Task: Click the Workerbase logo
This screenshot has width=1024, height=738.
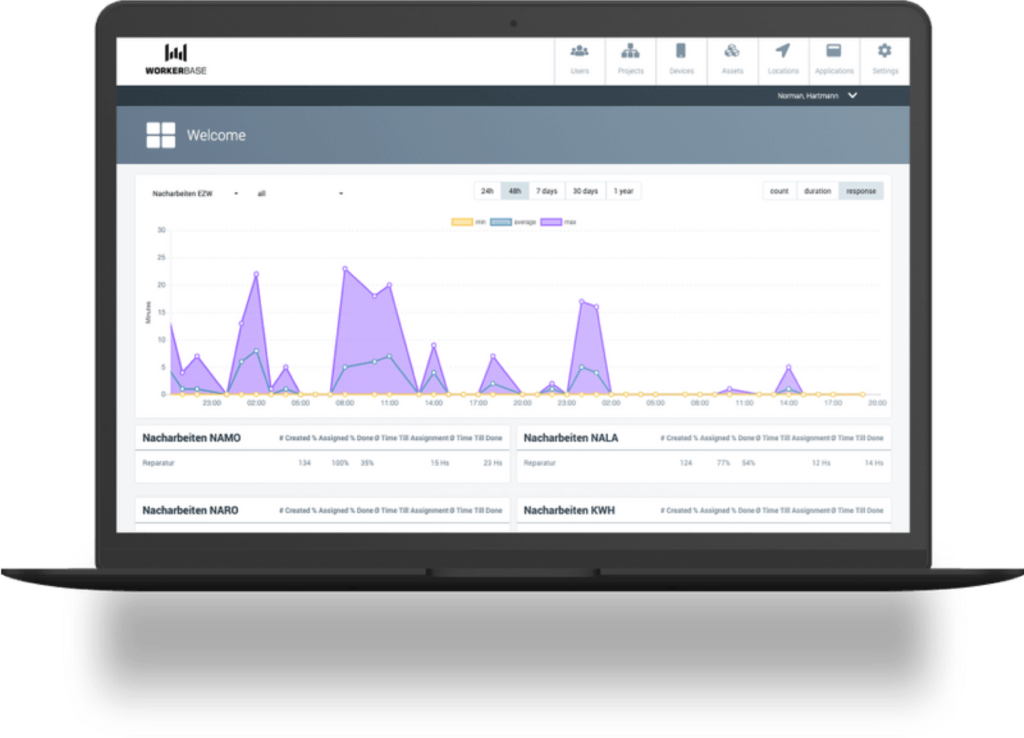Action: pos(176,60)
